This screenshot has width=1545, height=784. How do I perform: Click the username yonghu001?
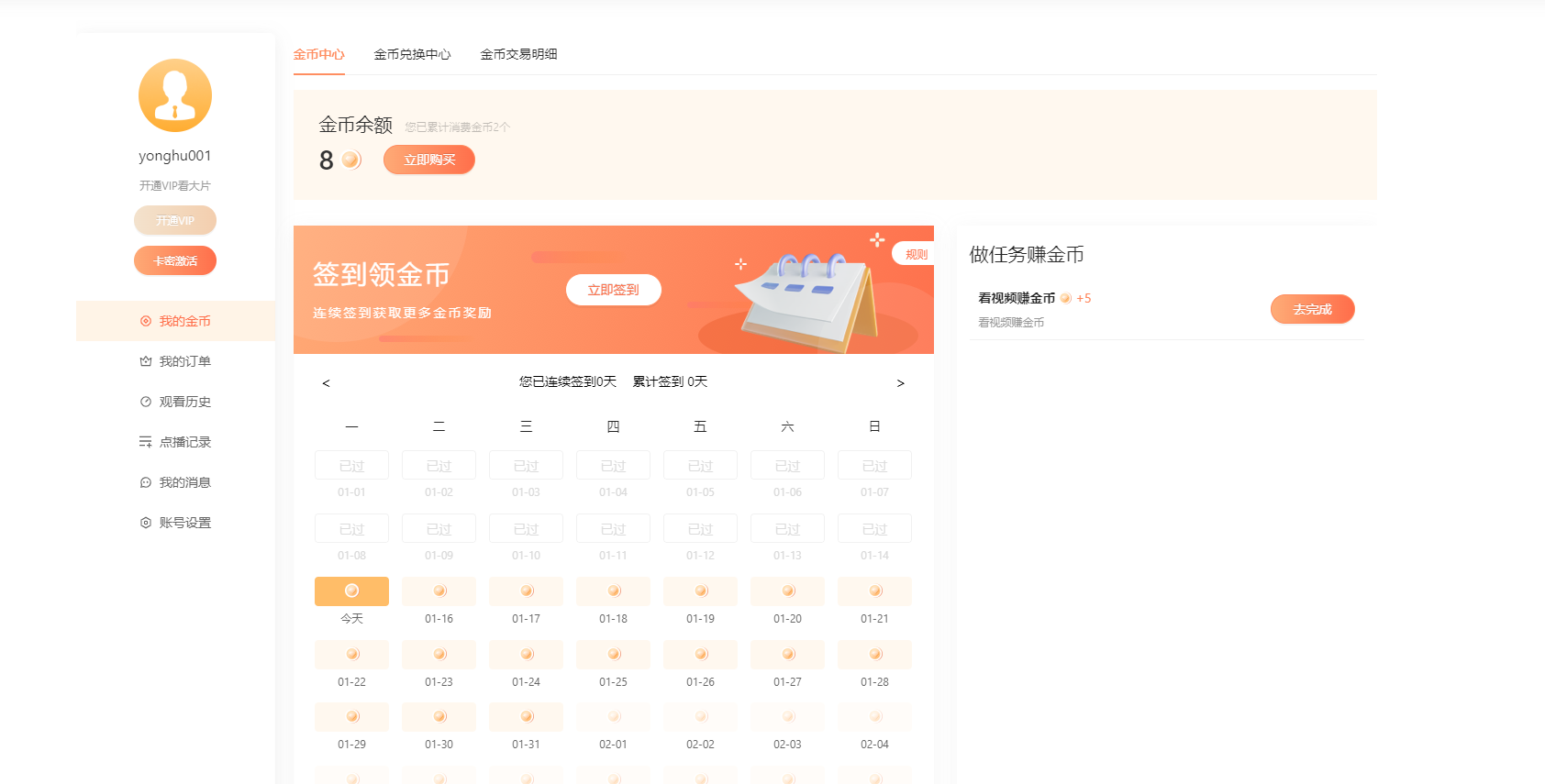click(x=175, y=156)
